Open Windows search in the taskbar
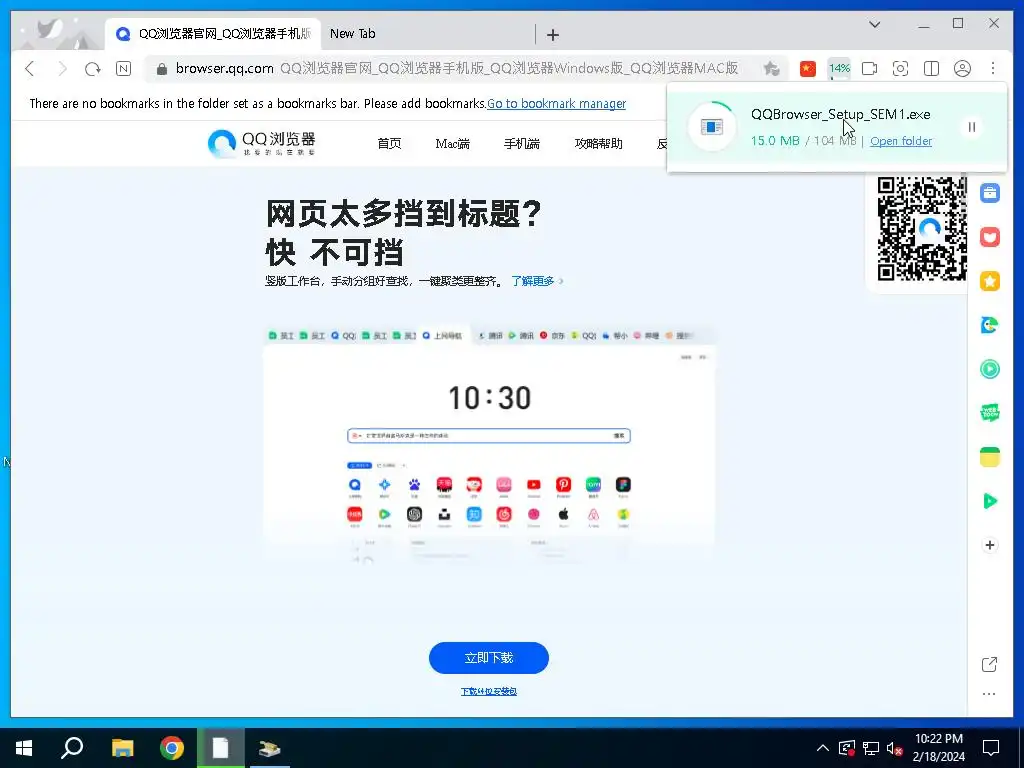Image resolution: width=1024 pixels, height=768 pixels. coord(72,748)
